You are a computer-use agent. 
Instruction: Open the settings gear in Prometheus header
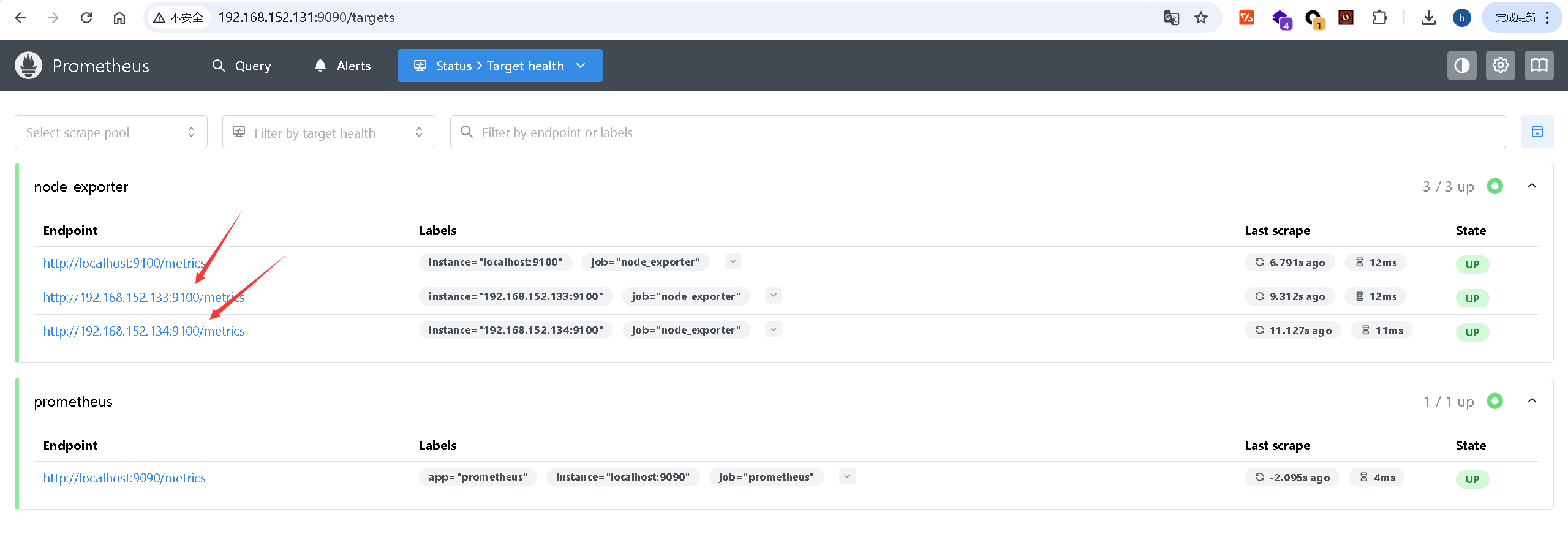1500,66
